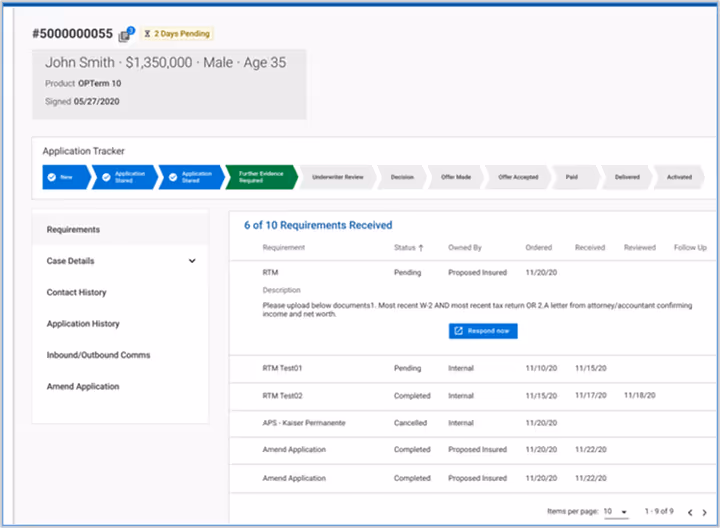Select the APS - Kaiser Permanente row

click(473, 423)
